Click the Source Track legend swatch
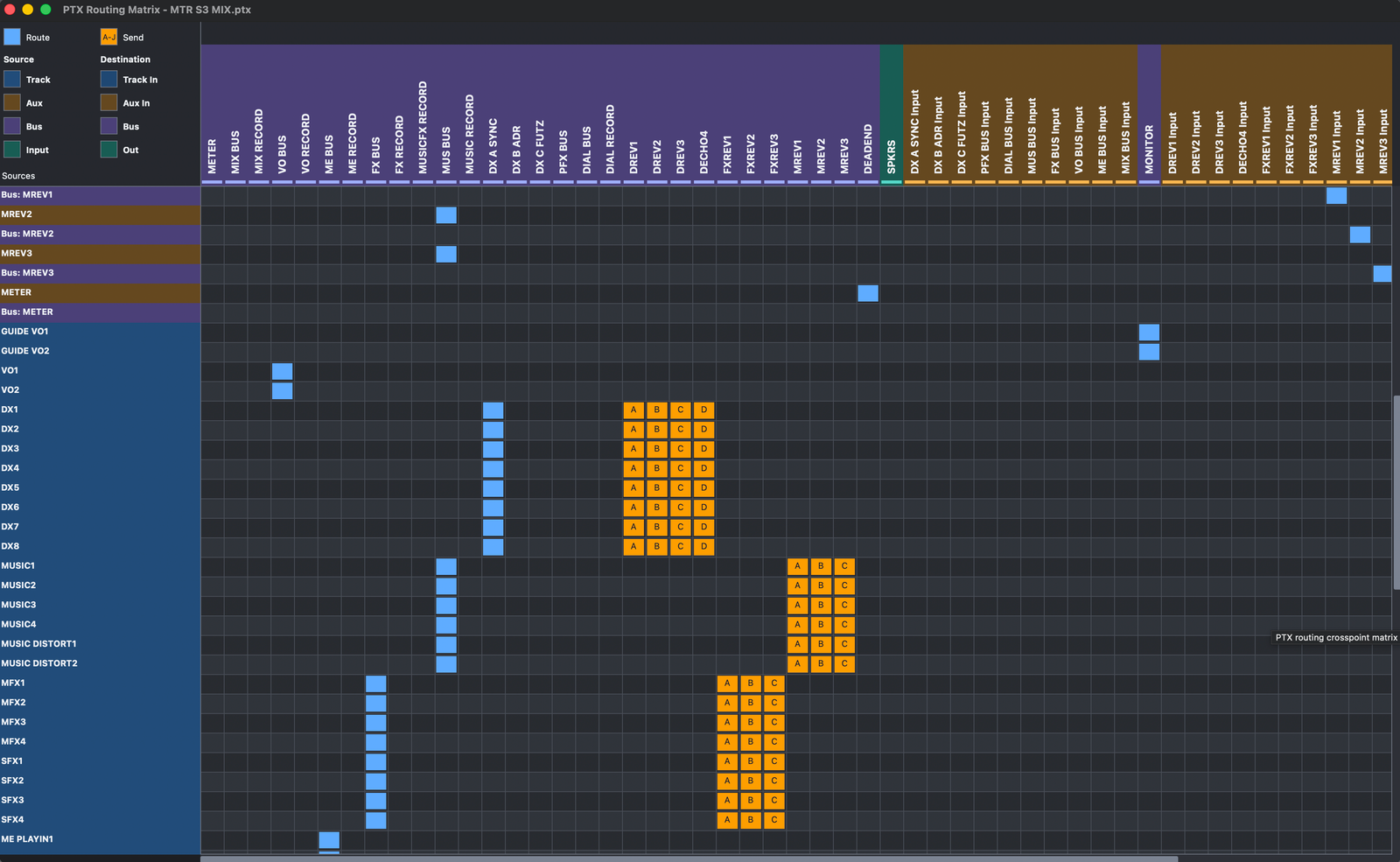Image resolution: width=1400 pixels, height=862 pixels. [12, 79]
